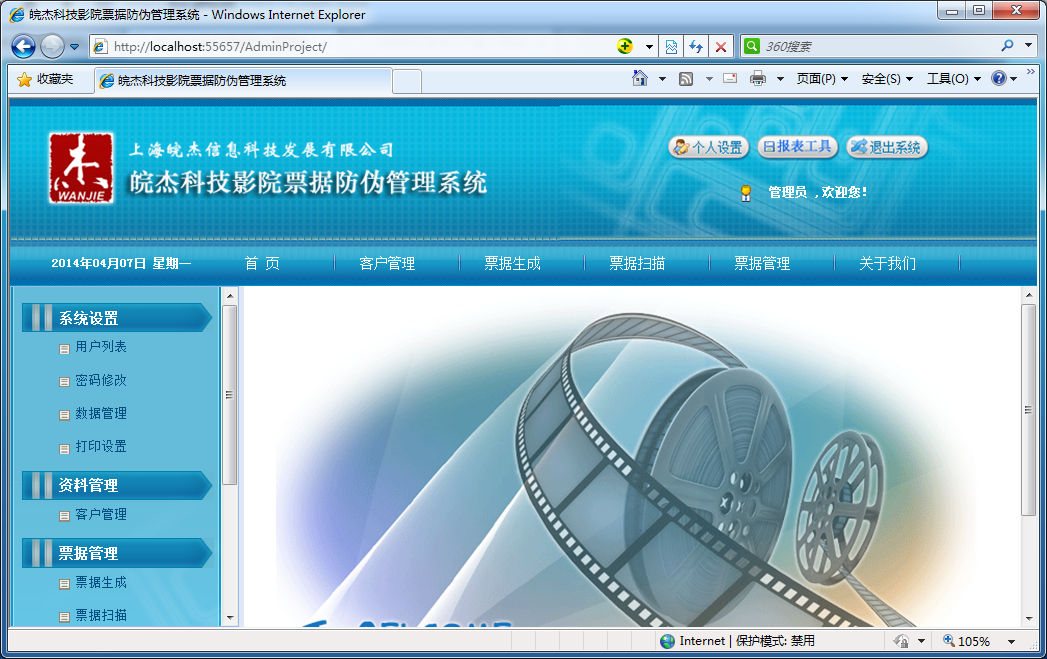Screen dimensions: 1047x659
Task: Select 客户管理 in the top navigation bar
Action: 387,264
